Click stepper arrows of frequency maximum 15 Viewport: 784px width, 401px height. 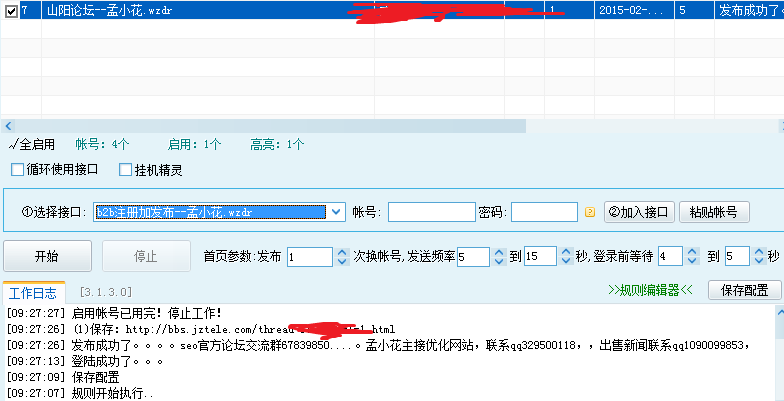click(x=565, y=256)
